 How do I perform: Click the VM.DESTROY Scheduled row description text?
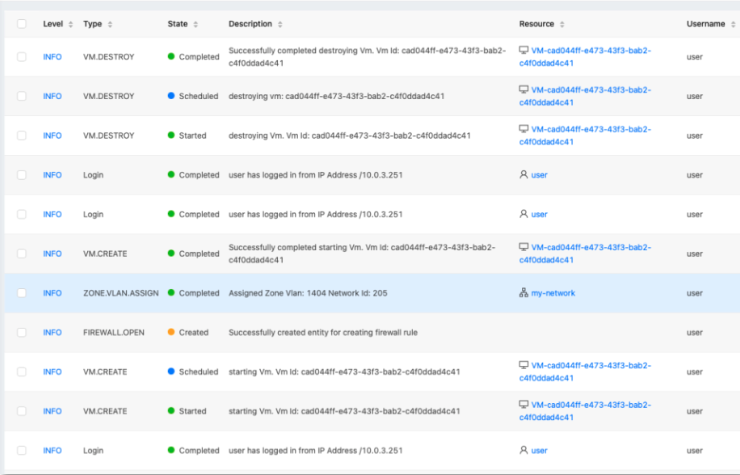(x=336, y=96)
